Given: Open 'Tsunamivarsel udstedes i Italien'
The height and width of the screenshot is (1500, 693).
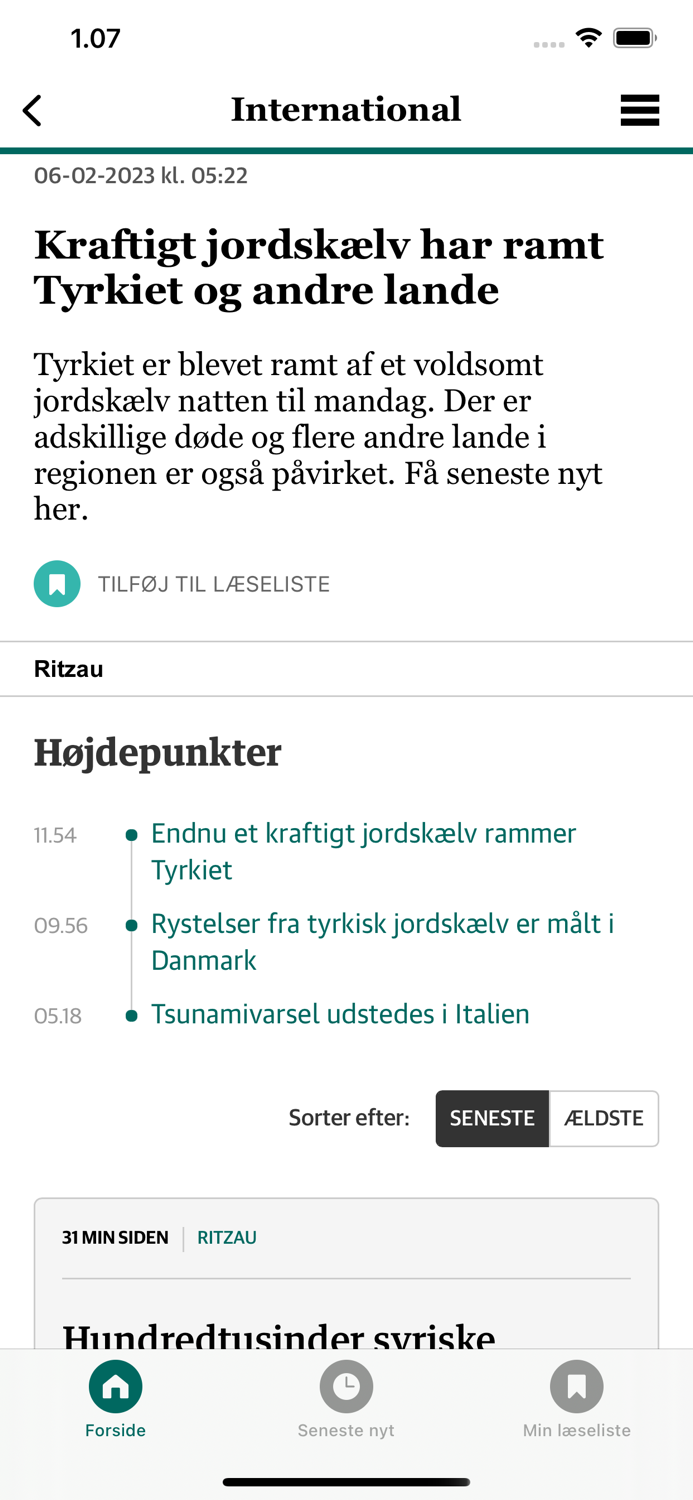Looking at the screenshot, I should 340,1014.
